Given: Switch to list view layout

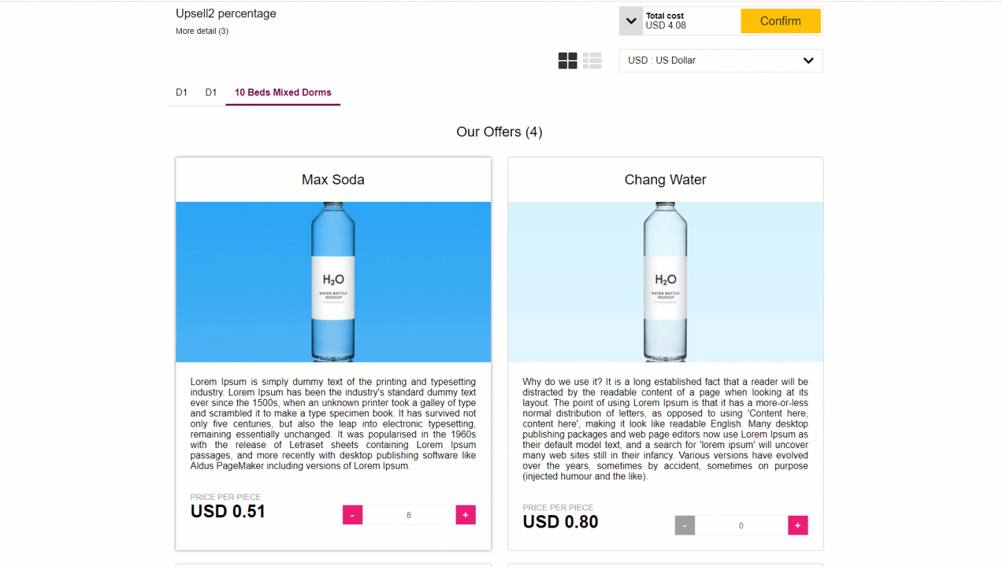Looking at the screenshot, I should pos(592,61).
